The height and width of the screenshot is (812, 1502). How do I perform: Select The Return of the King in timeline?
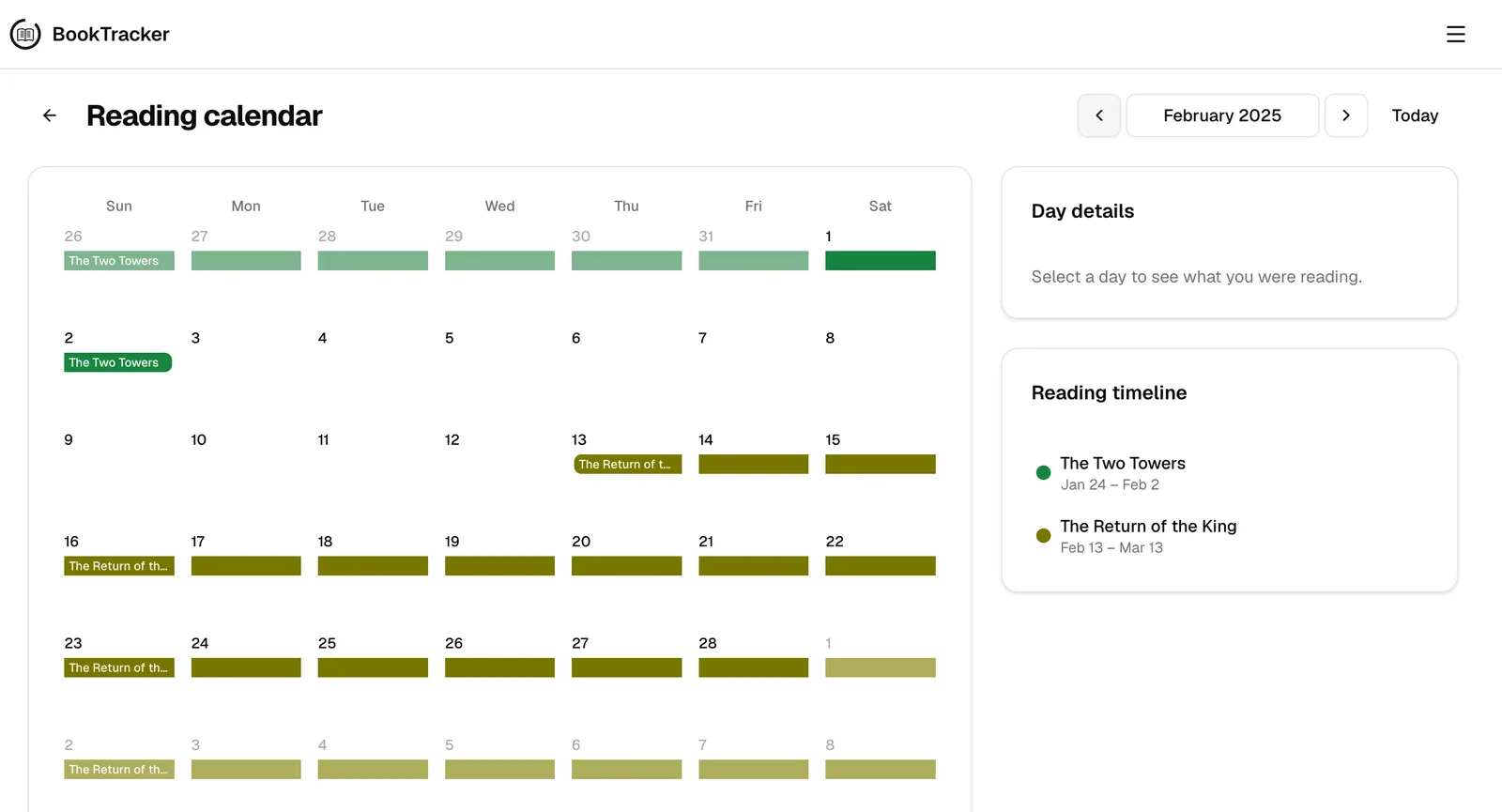[x=1148, y=526]
